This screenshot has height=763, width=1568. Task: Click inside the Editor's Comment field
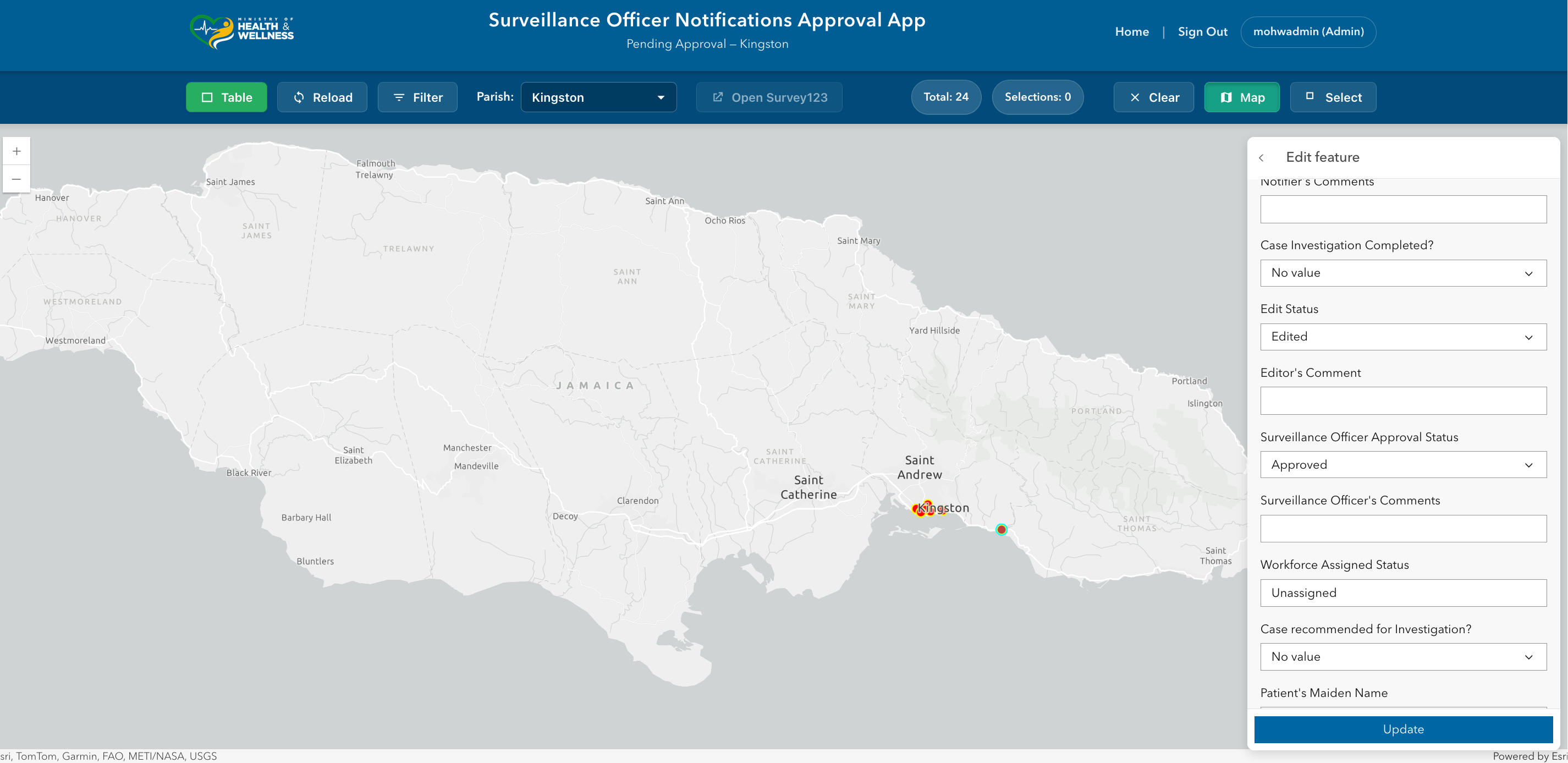pyautogui.click(x=1402, y=400)
